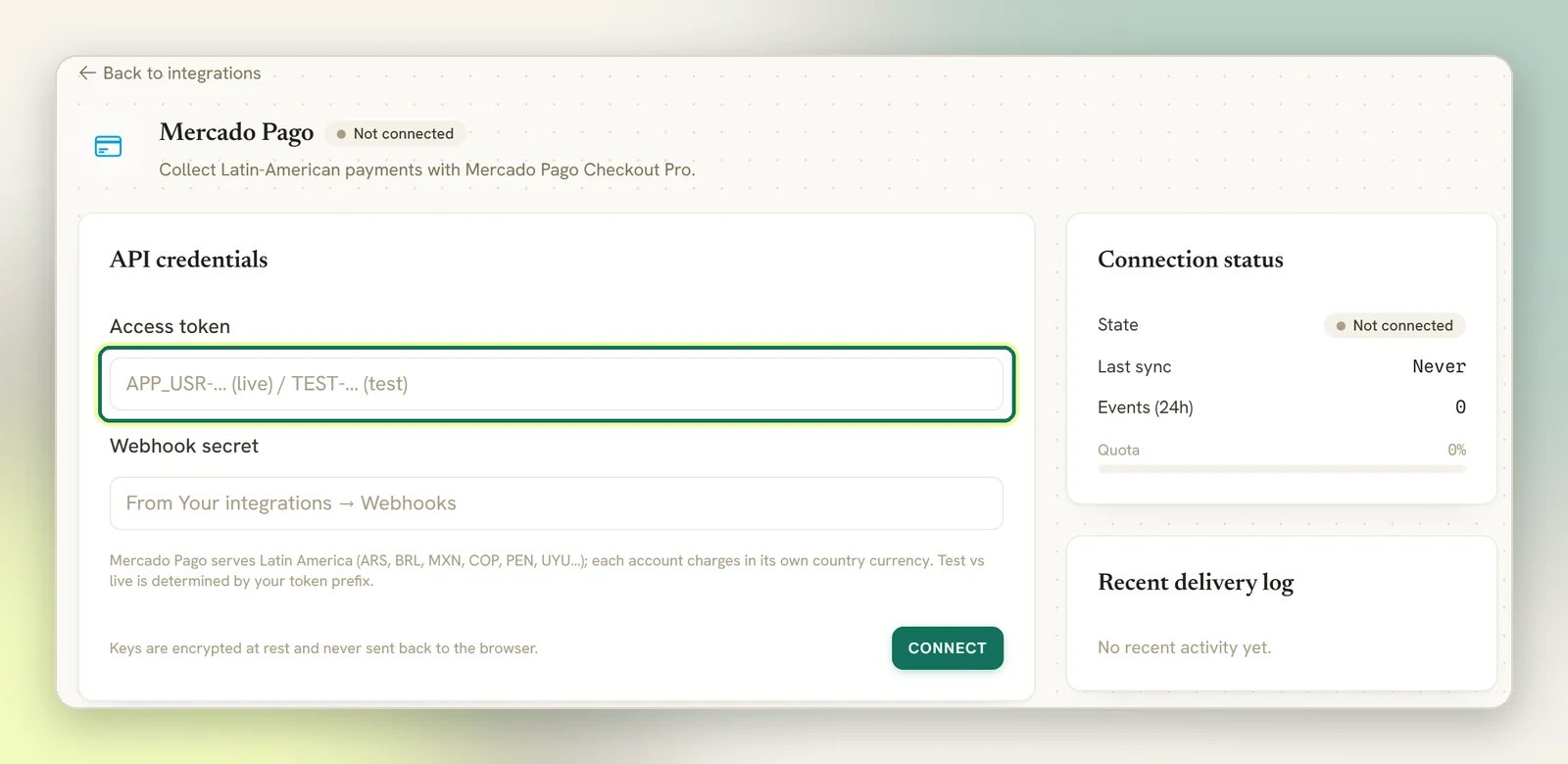Screen dimensions: 1568x764
Task: Click the 'Mercado Pago' page title
Action: pyautogui.click(x=236, y=132)
